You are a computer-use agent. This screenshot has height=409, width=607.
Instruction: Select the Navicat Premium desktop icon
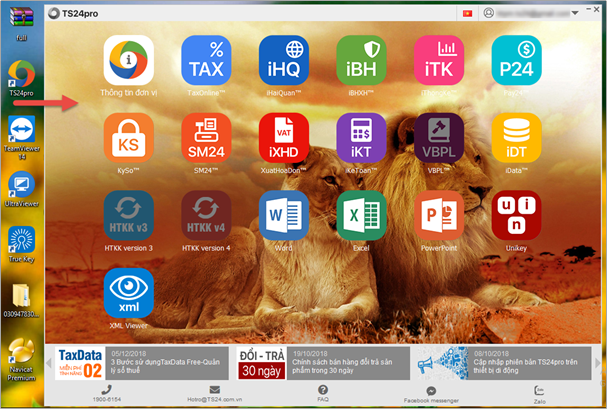coord(22,360)
